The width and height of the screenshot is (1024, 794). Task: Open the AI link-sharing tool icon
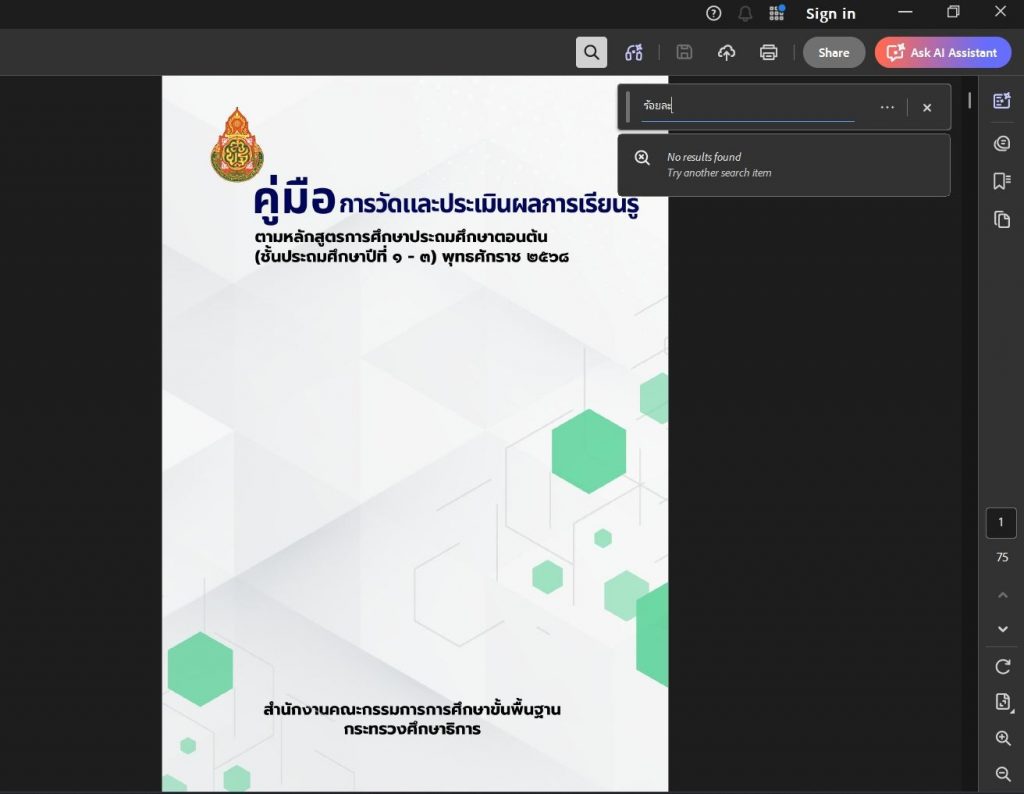click(x=633, y=53)
